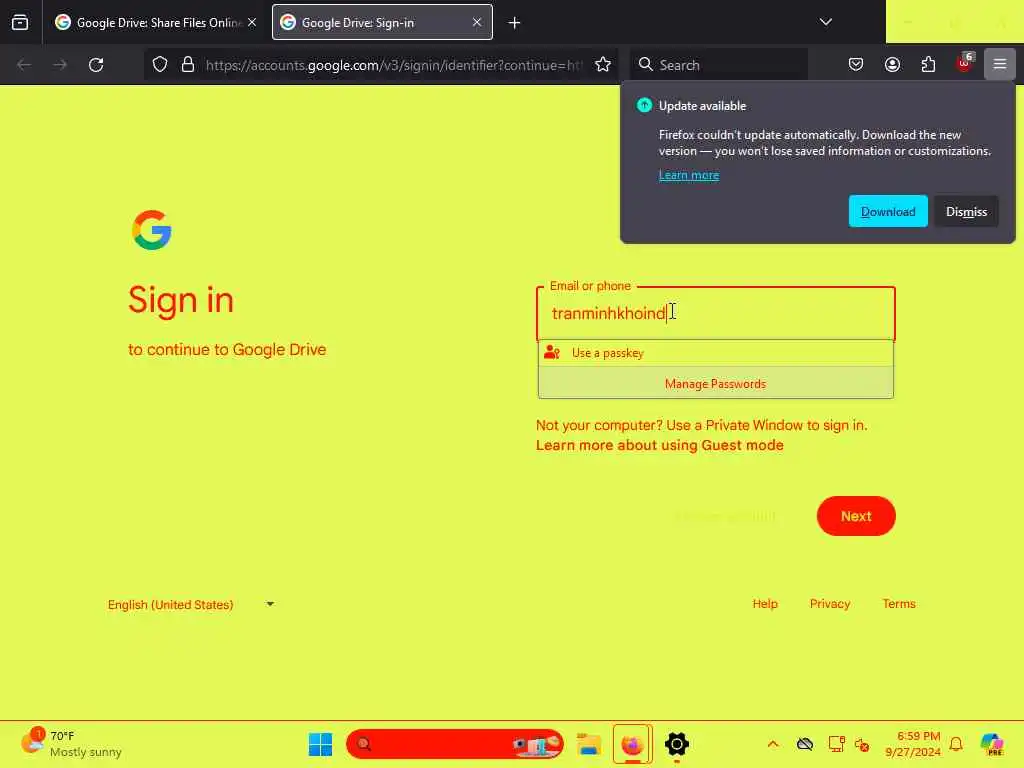Open Firefox View tab overview icon
1024x768 pixels.
[x=20, y=22]
